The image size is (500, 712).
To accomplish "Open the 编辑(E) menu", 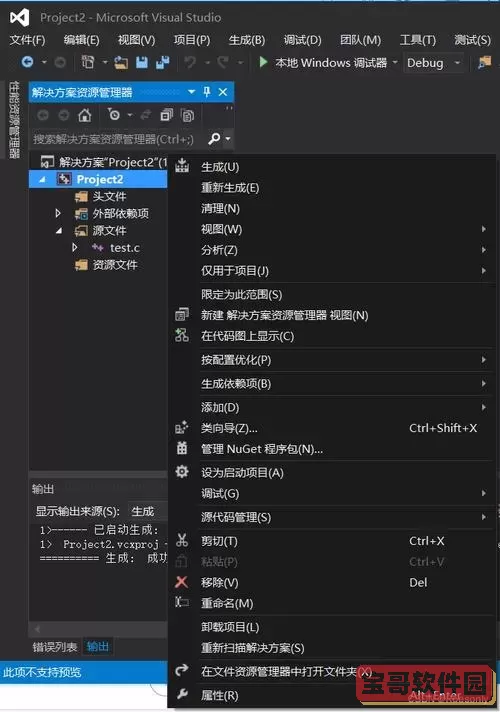I will pos(82,40).
